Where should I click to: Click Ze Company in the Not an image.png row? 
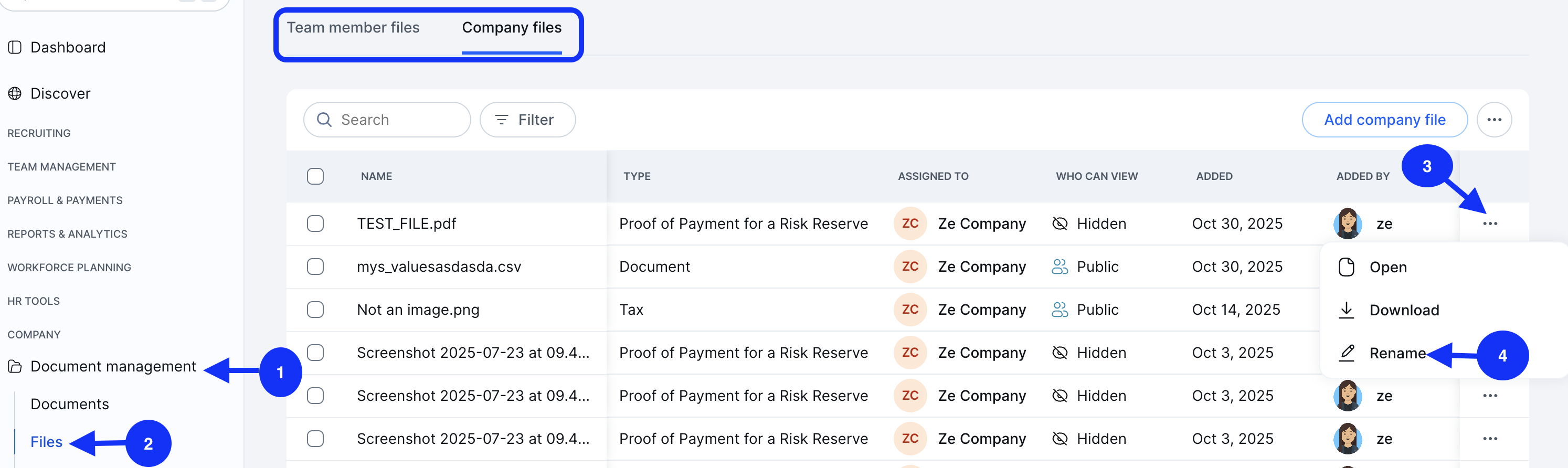(x=981, y=310)
